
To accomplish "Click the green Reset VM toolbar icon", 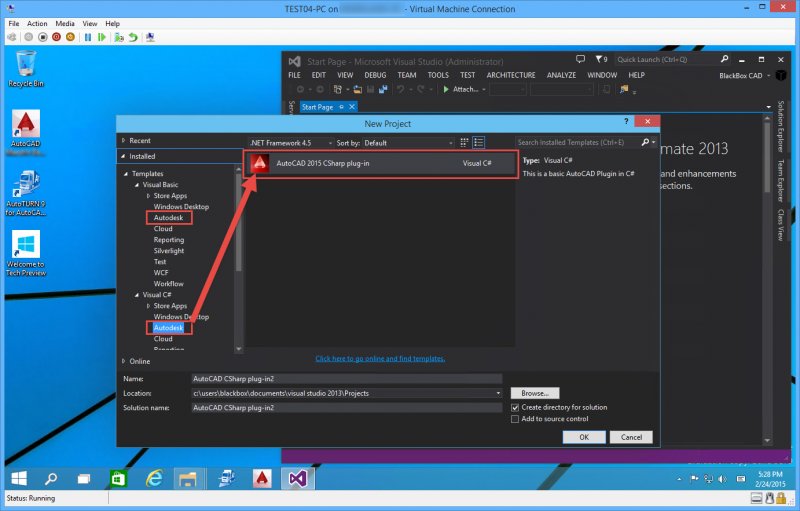I will click(102, 37).
